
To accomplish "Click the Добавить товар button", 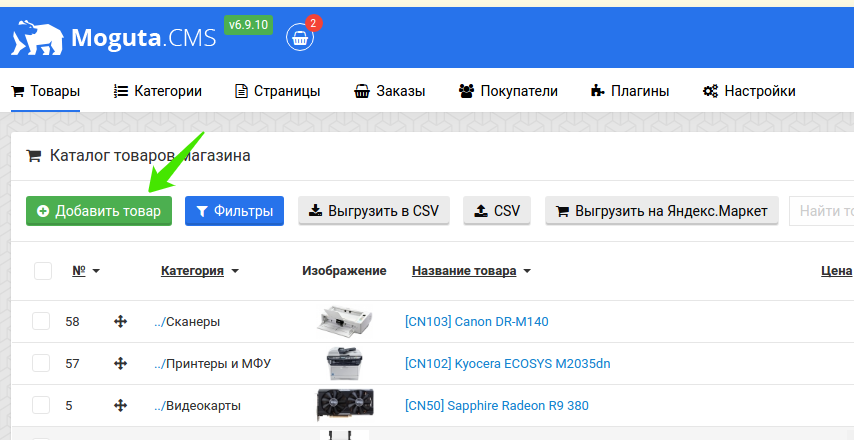I will [x=99, y=211].
